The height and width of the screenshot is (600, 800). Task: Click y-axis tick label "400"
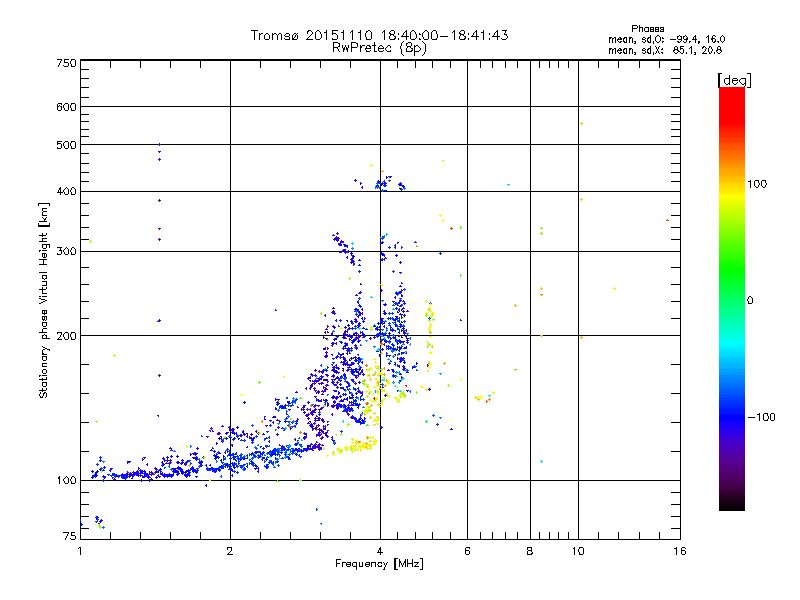[x=67, y=192]
